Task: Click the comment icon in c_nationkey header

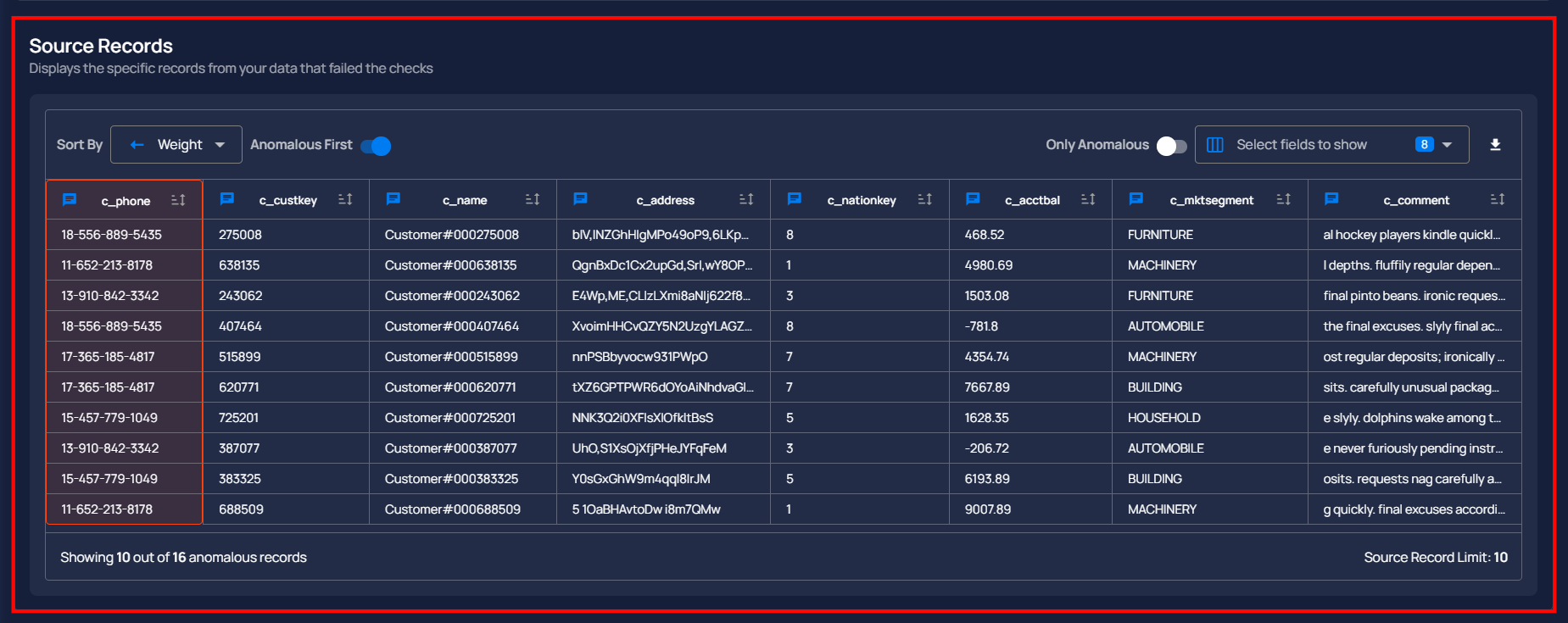Action: [x=794, y=199]
